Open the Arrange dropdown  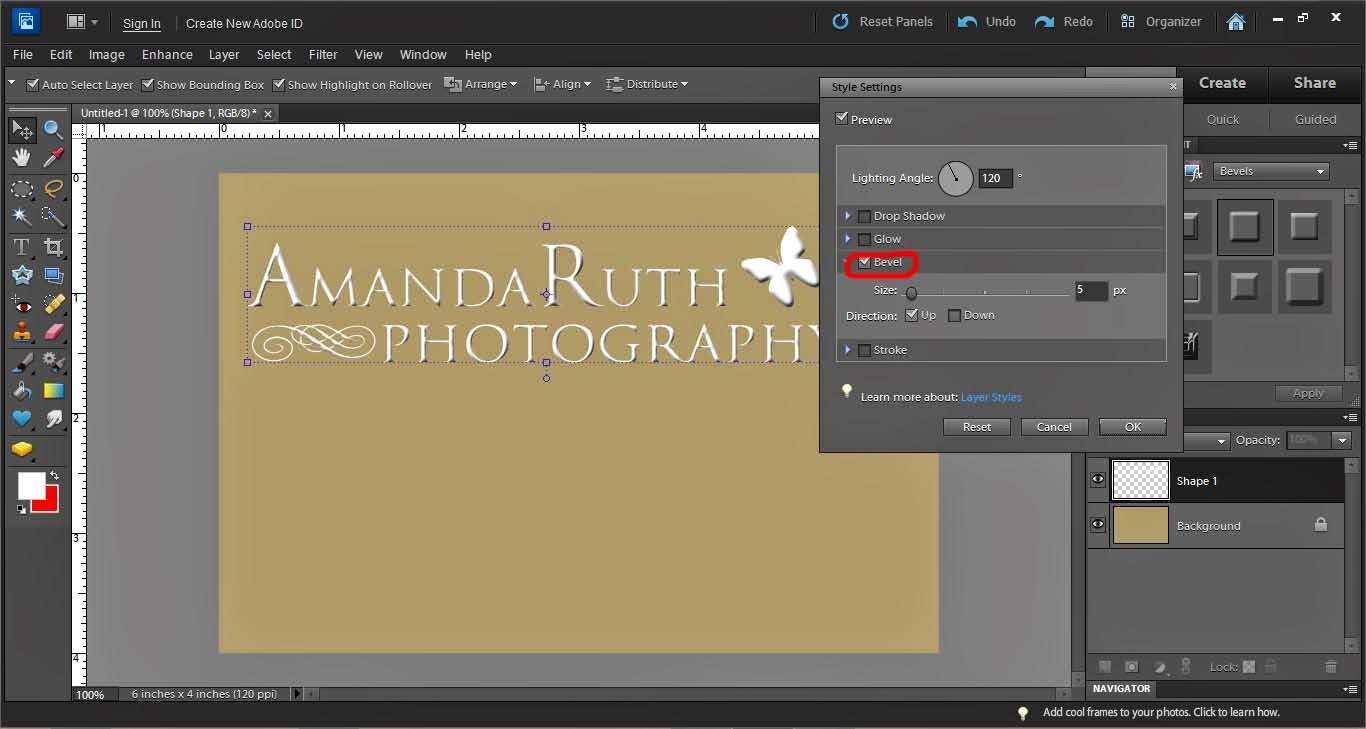pyautogui.click(x=481, y=84)
